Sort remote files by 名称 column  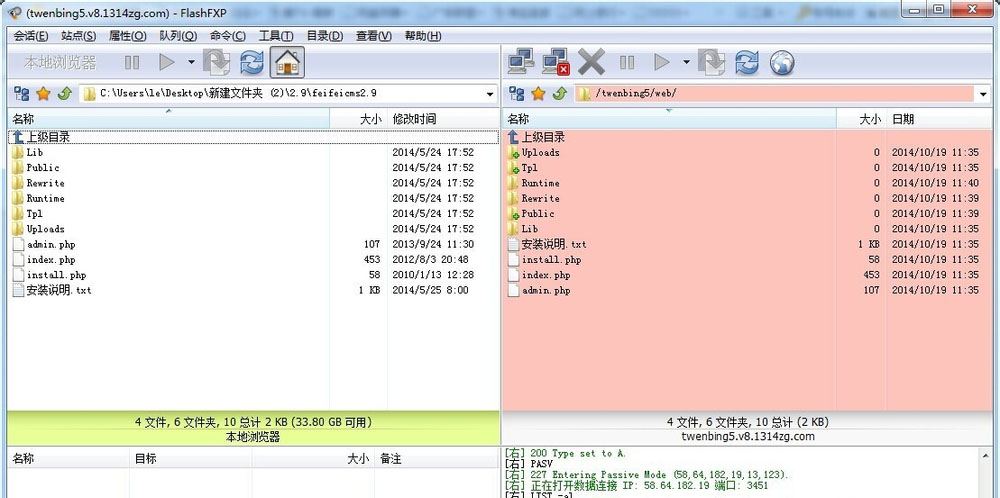(669, 119)
